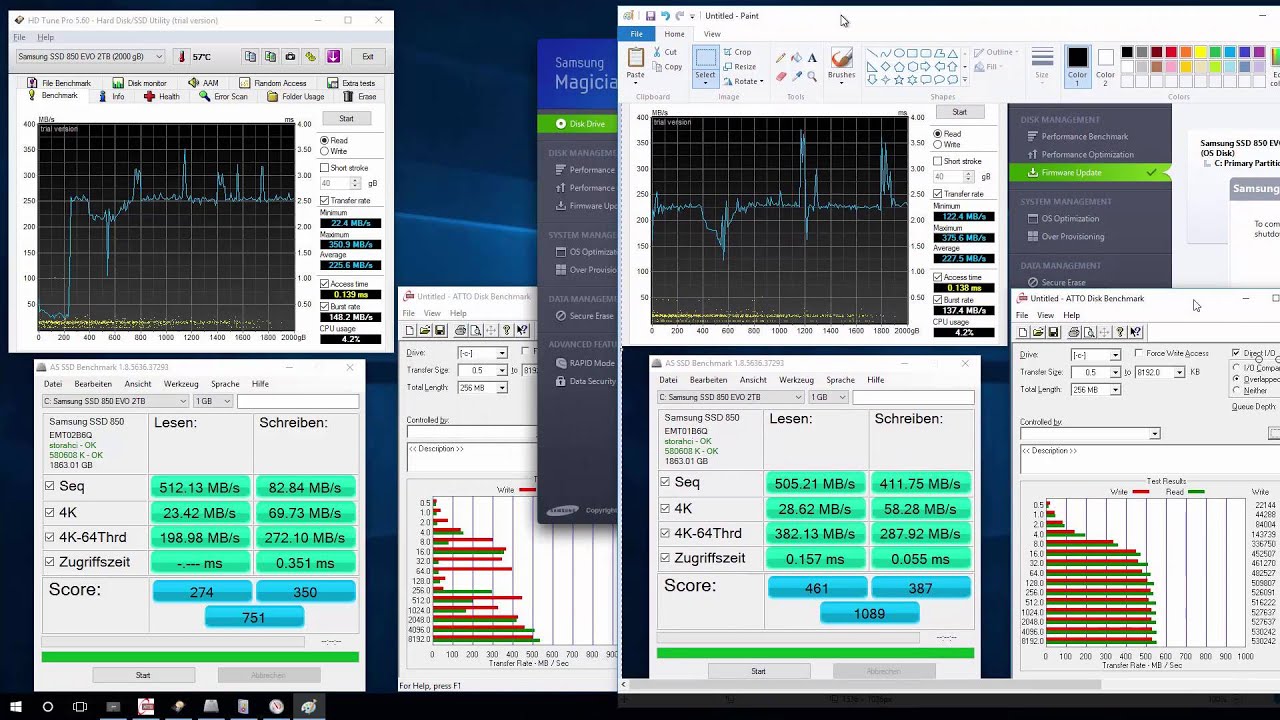Click the Copy icon in Paint's Clipboard group
This screenshot has height=720, width=1280.
[657, 67]
